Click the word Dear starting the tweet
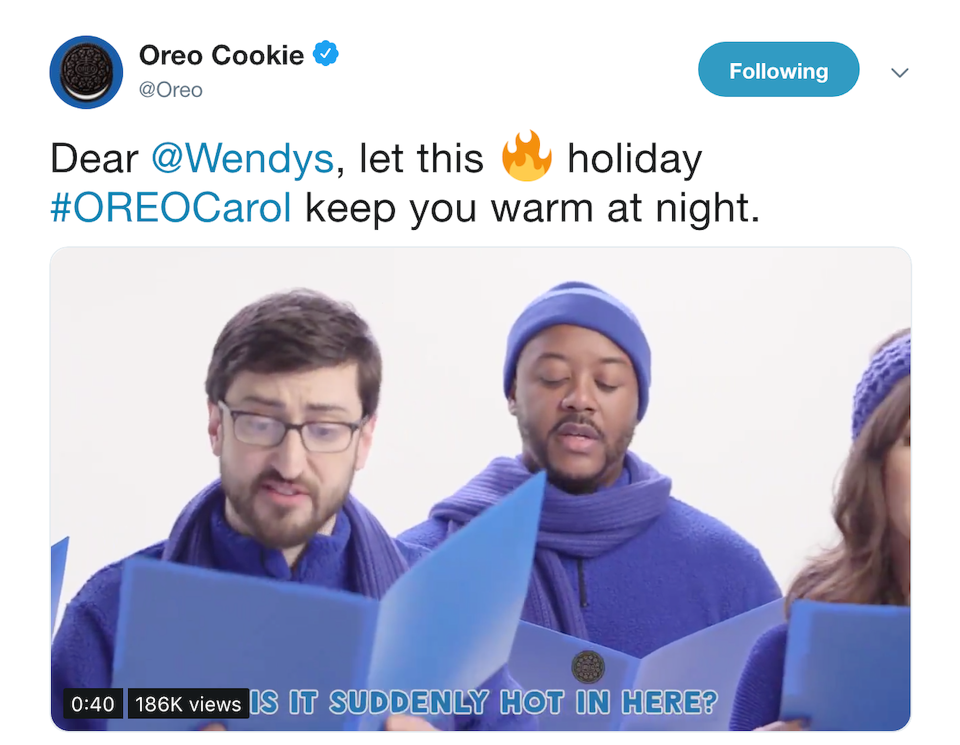The height and width of the screenshot is (745, 960). pos(94,159)
